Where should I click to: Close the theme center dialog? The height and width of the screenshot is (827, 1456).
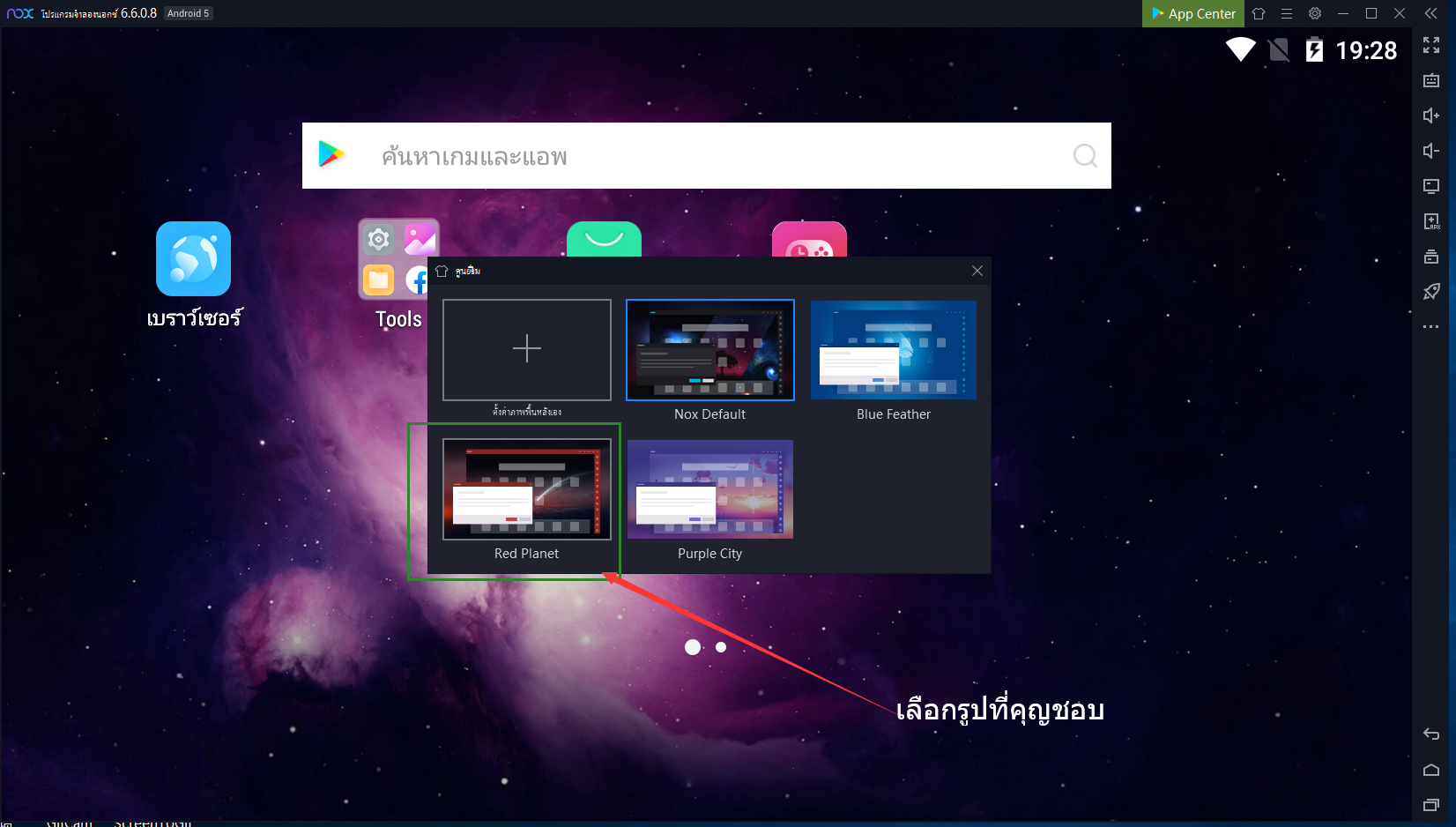click(977, 271)
